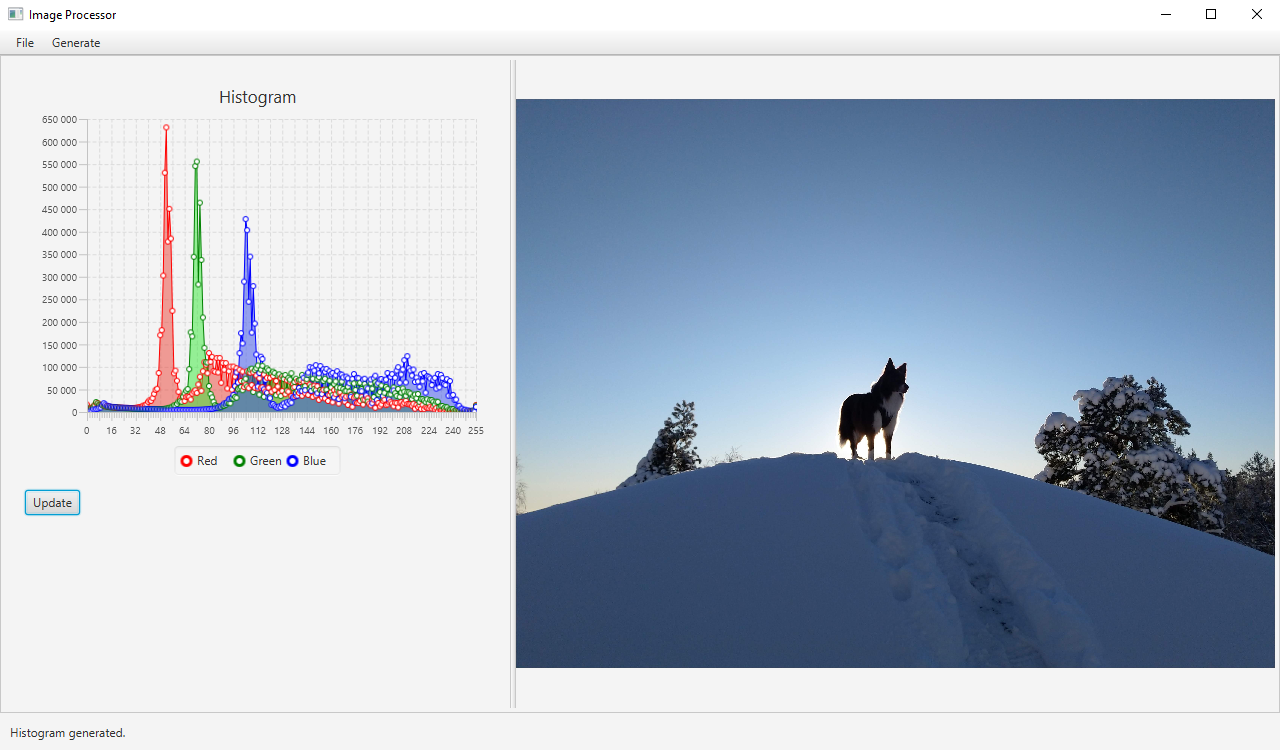
Task: Select the blue channel peak data point
Action: (x=245, y=220)
